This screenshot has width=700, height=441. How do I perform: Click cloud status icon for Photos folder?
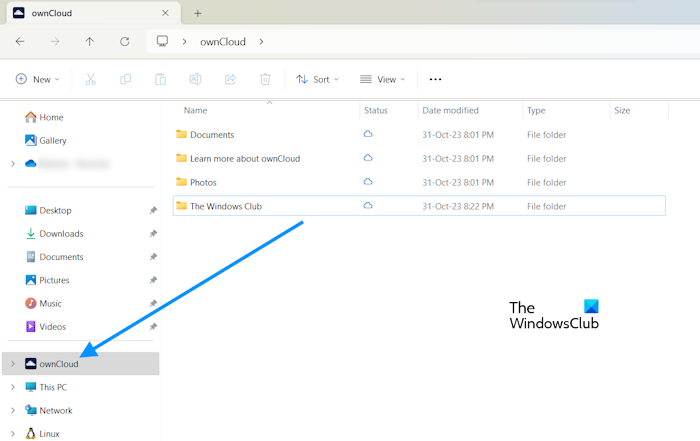368,182
